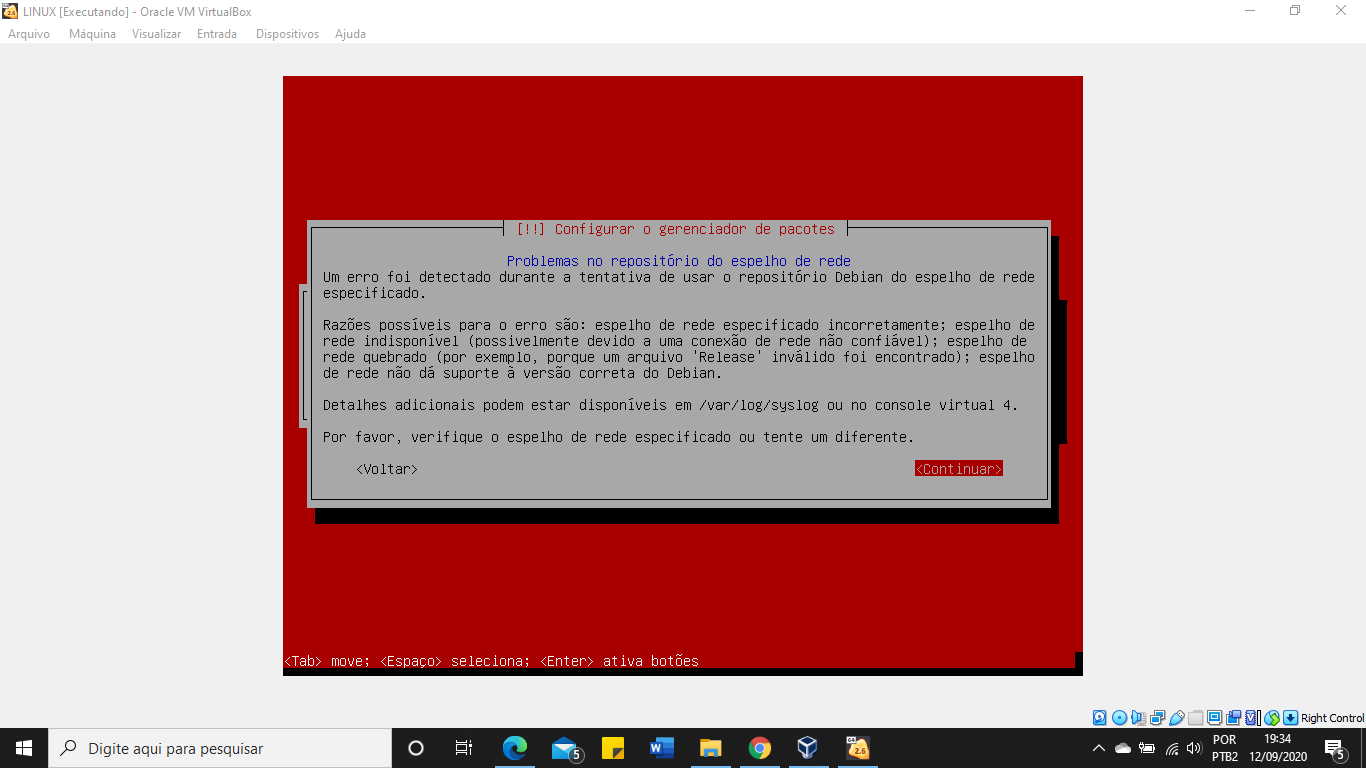Click the keyboard capture arrow icon
The image size is (1366, 768).
pos(1291,718)
